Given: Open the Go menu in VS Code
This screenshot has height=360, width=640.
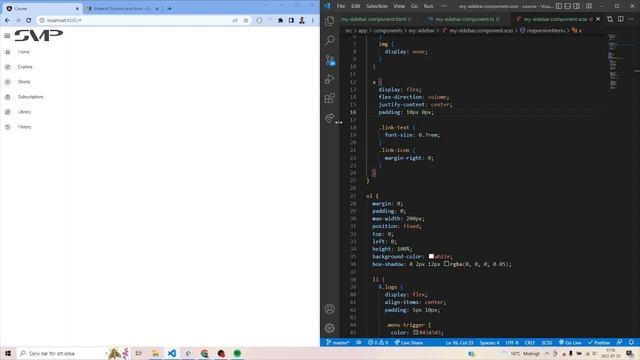Looking at the screenshot, I should coord(414,6).
